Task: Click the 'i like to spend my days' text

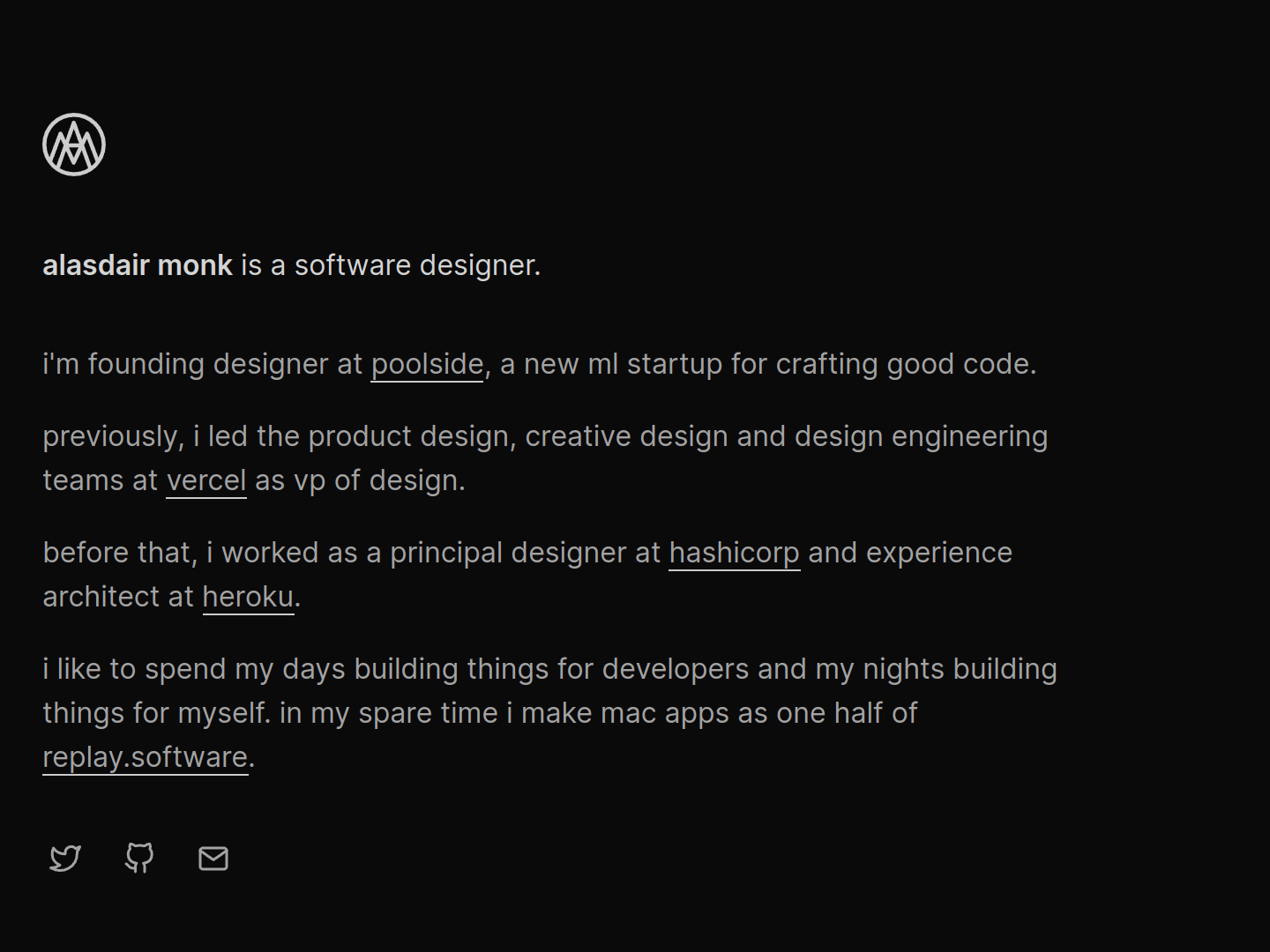Action: [x=194, y=669]
